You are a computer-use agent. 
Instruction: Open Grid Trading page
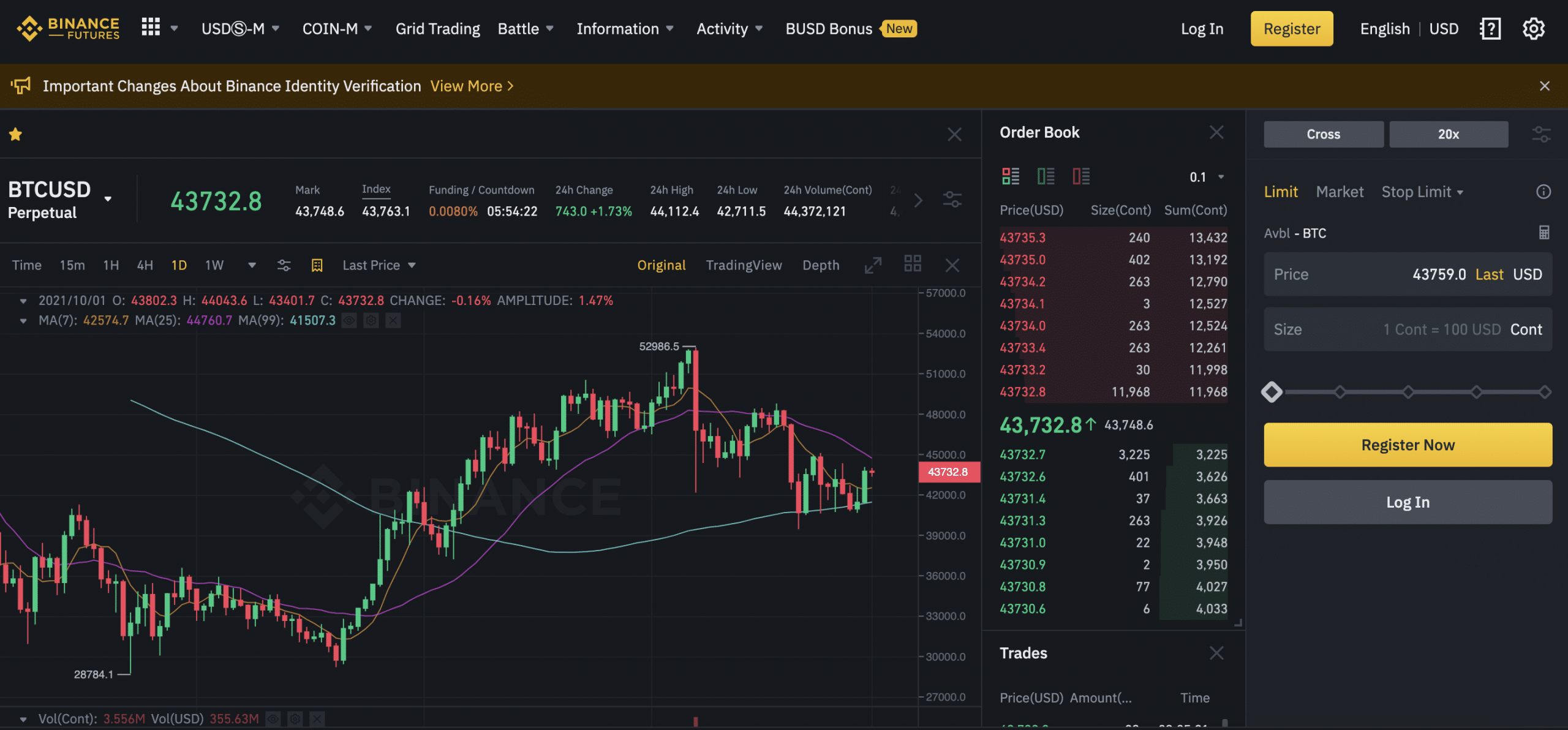click(437, 29)
